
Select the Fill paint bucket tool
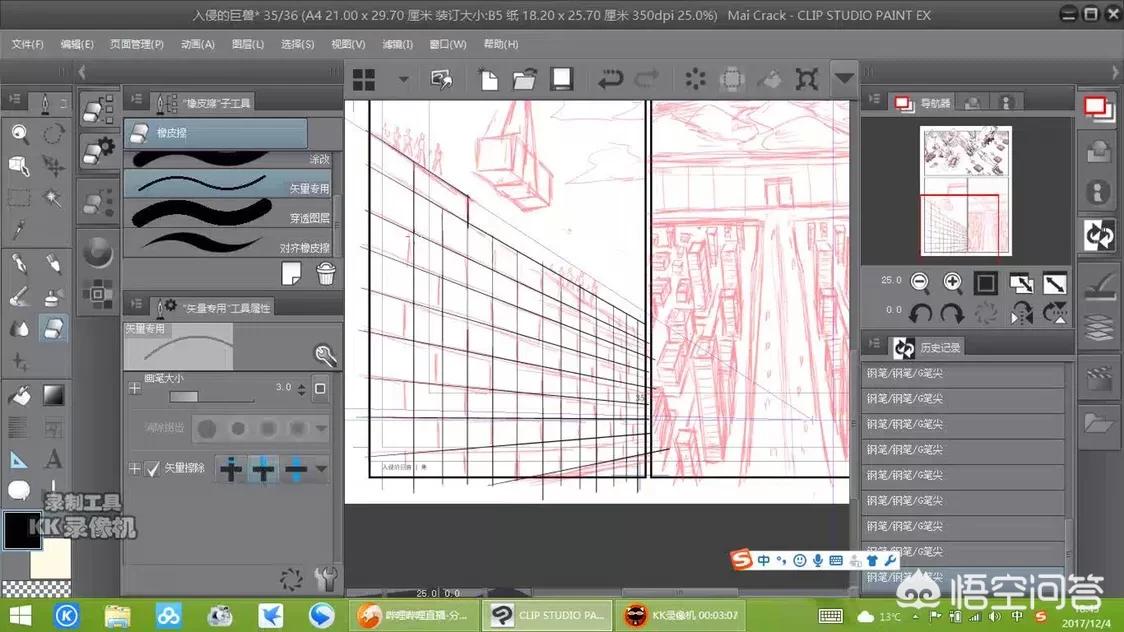[x=19, y=395]
